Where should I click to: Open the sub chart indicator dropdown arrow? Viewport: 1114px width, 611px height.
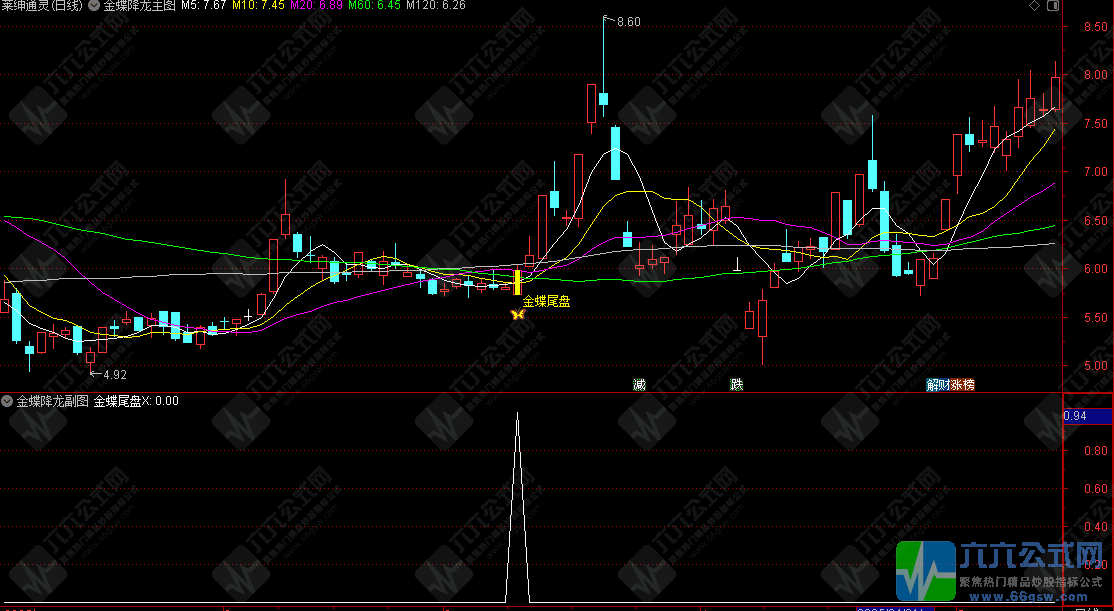[x=8, y=401]
